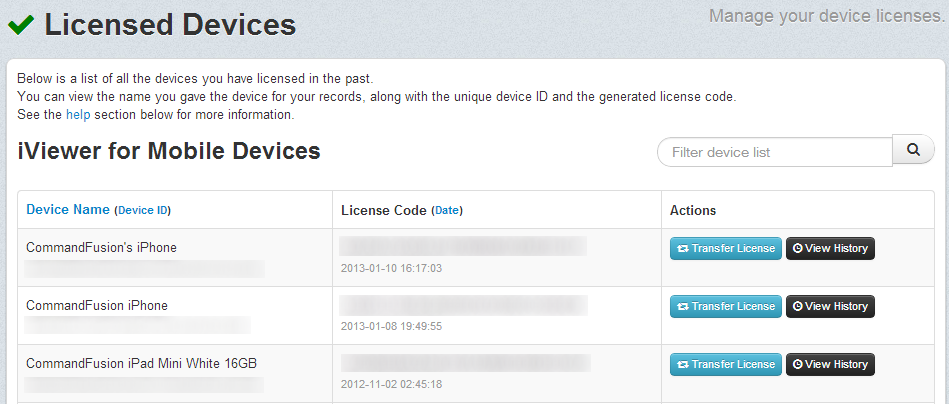Screen dimensions: 949x404
Task: Click the 2012-11-02 02:45:18 license date
Action: (x=391, y=385)
